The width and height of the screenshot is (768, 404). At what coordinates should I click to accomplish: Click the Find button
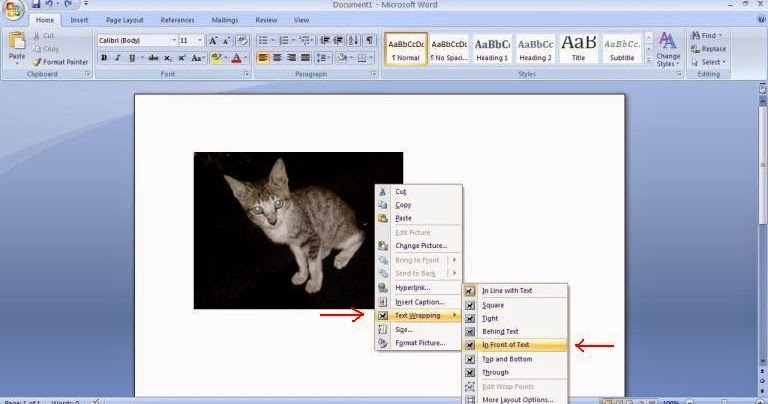pos(706,36)
